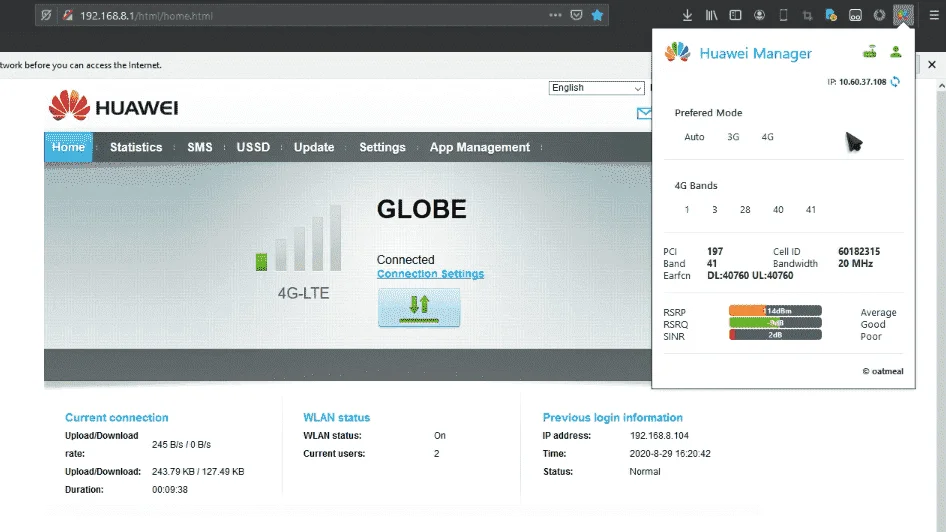This screenshot has height=532, width=946.
Task: Click the RSRP signal bar
Action: (775, 311)
